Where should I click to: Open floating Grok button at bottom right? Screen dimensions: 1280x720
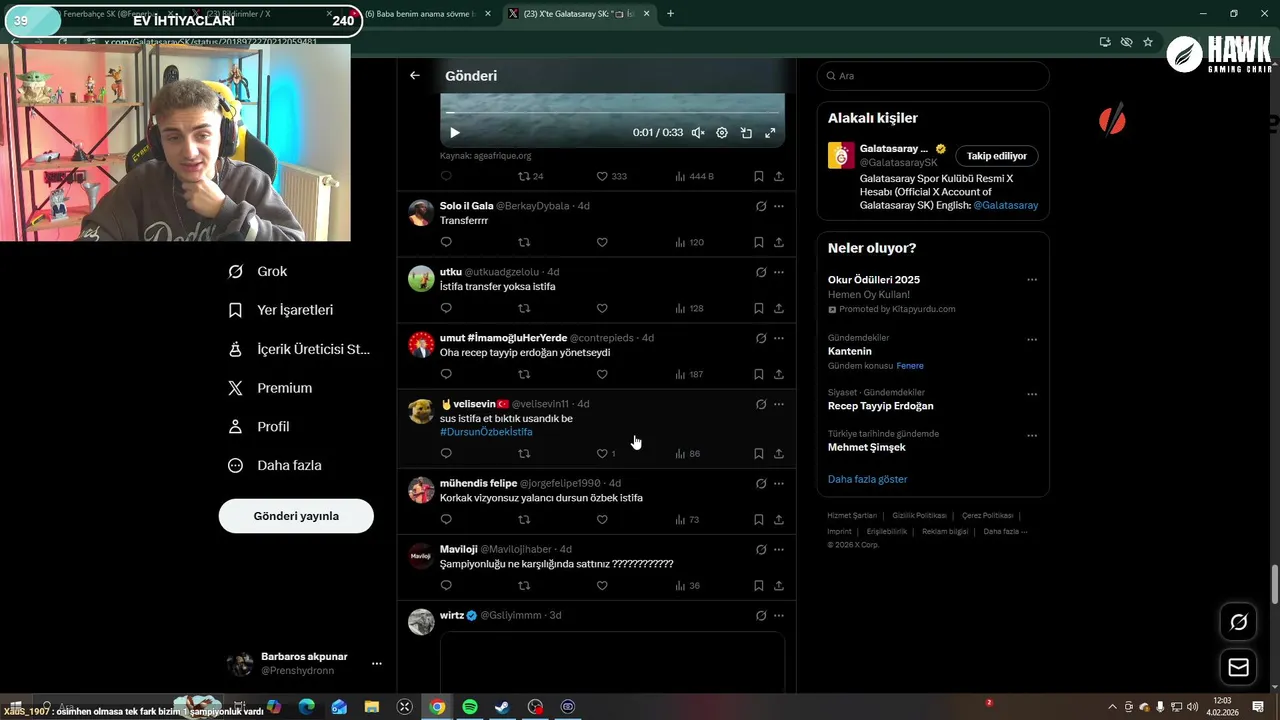1238,622
